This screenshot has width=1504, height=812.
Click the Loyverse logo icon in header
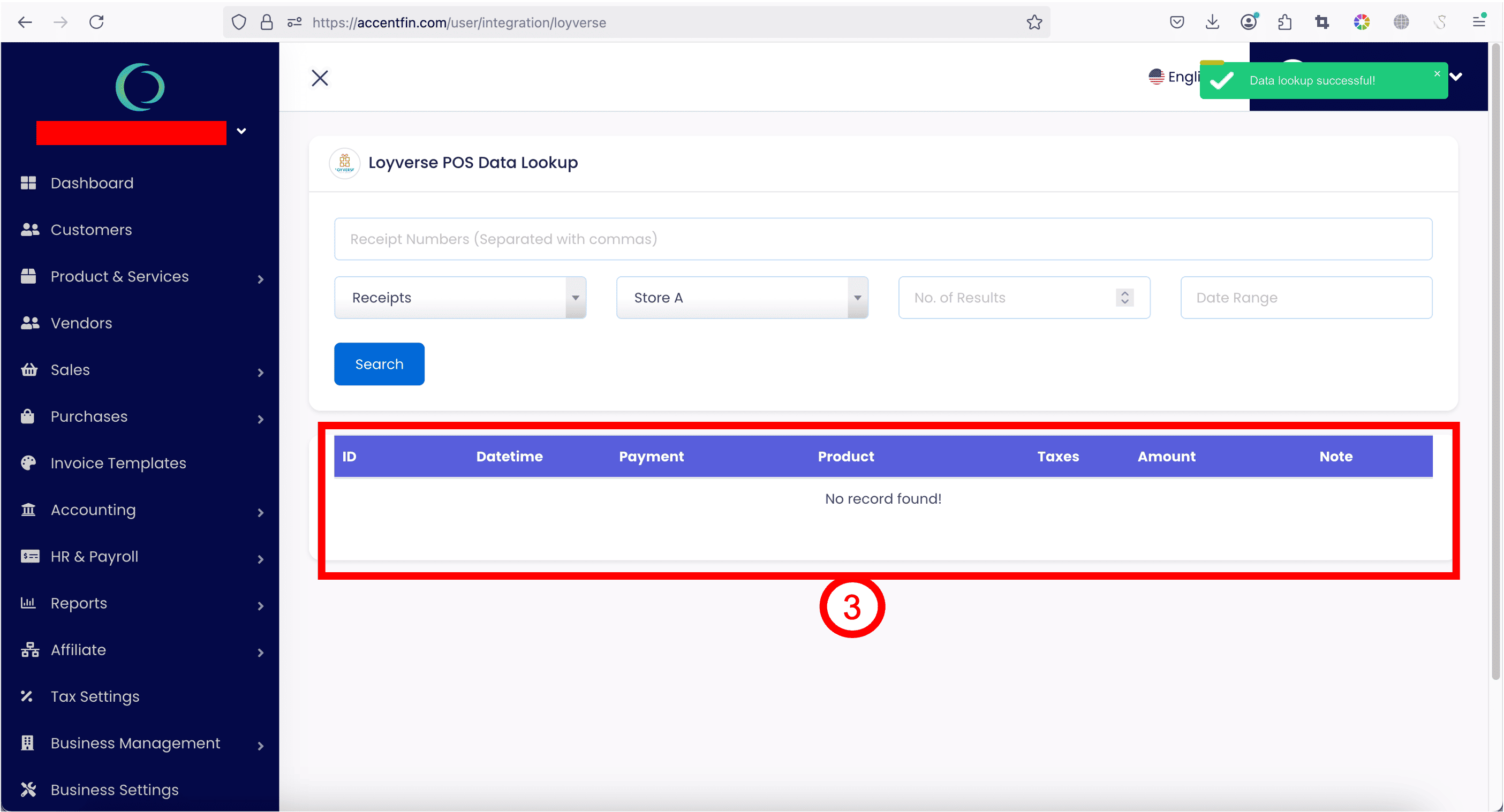[344, 163]
